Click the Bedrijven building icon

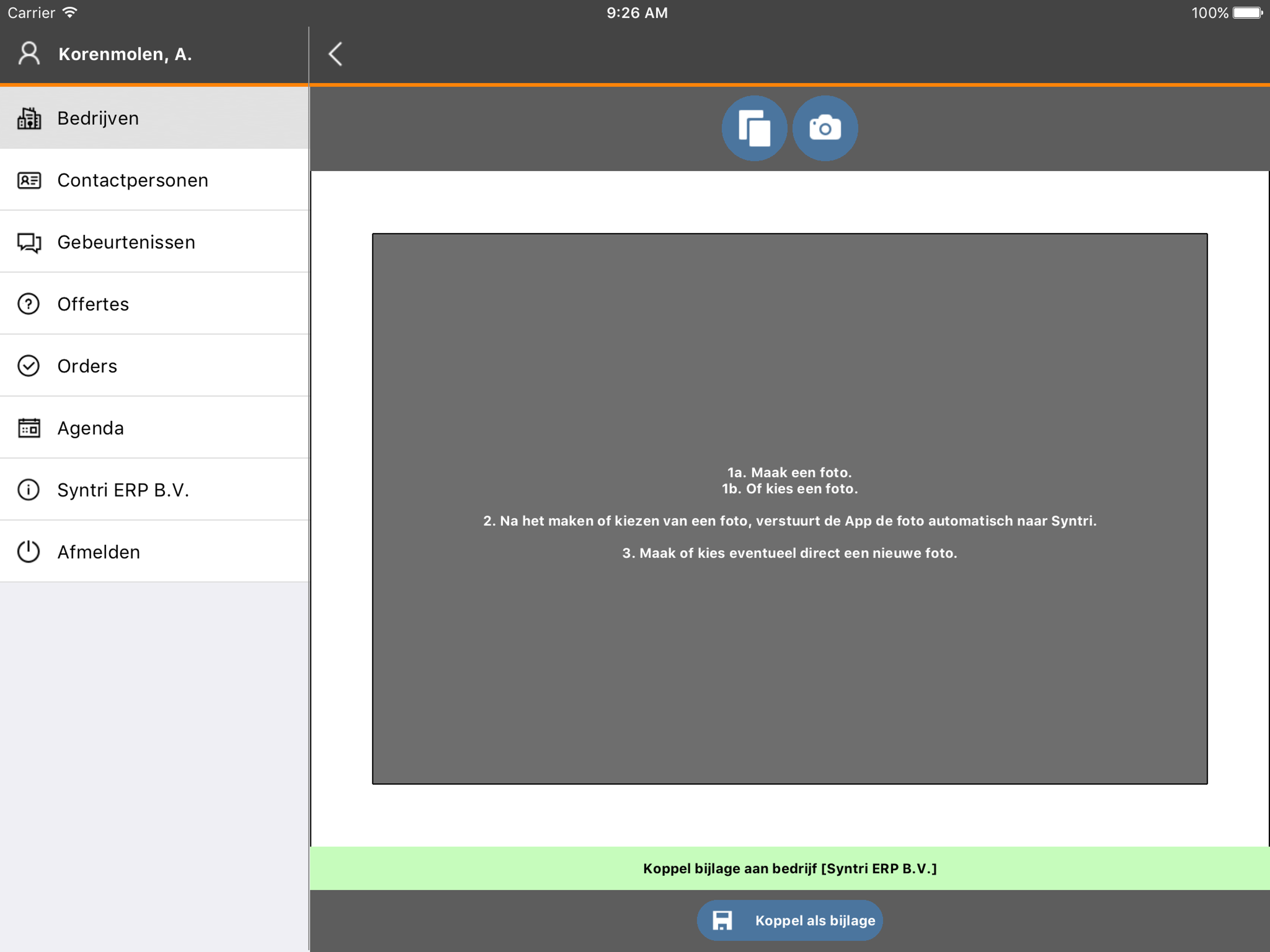tap(29, 118)
